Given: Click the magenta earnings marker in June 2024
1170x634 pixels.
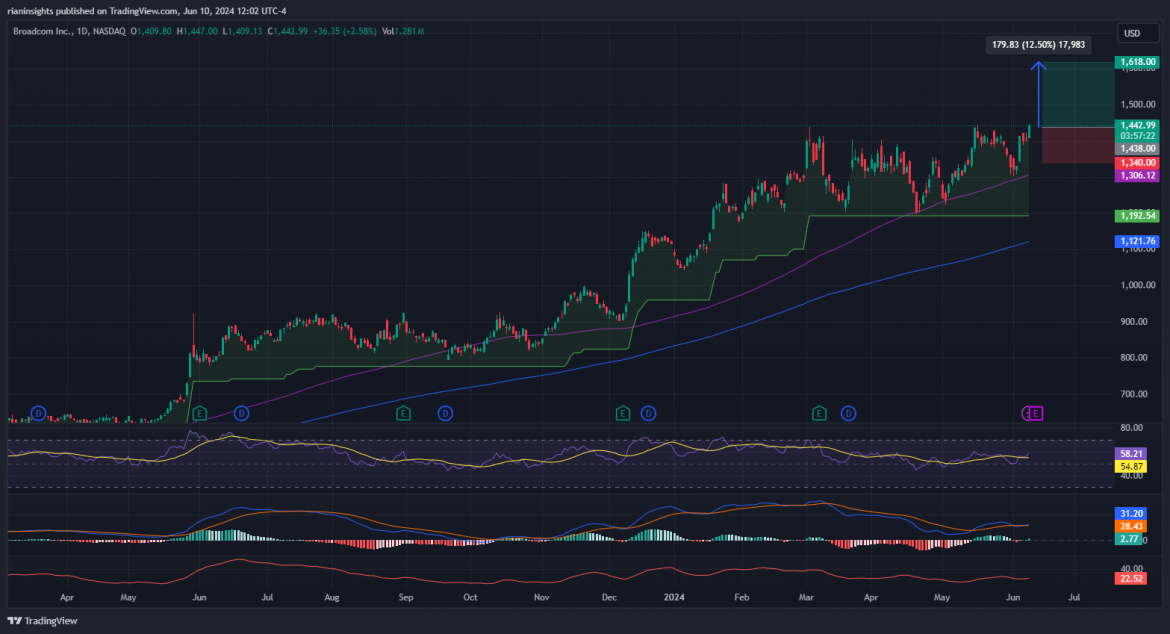Looking at the screenshot, I should pos(1036,413).
